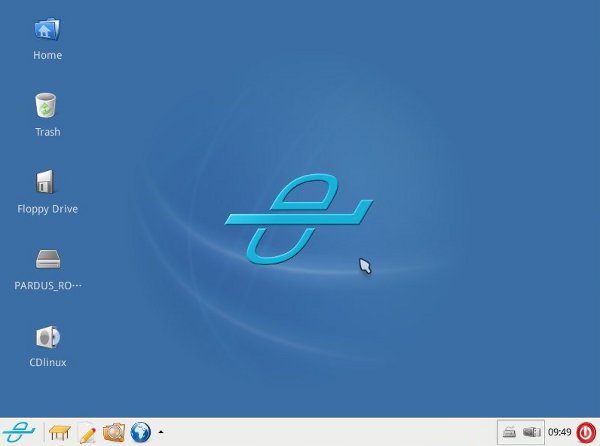This screenshot has width=600, height=446.
Task: Open the Home folder desktop icon
Action: [47, 29]
